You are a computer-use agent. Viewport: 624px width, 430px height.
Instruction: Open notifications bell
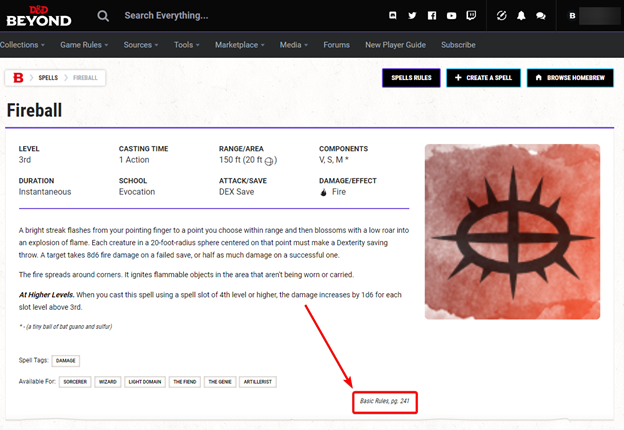[x=521, y=16]
